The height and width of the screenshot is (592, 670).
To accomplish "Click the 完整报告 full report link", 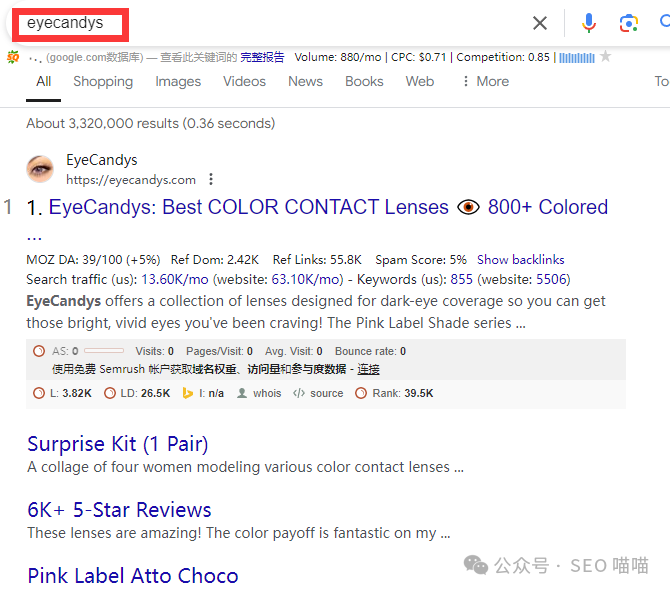I will [x=262, y=57].
